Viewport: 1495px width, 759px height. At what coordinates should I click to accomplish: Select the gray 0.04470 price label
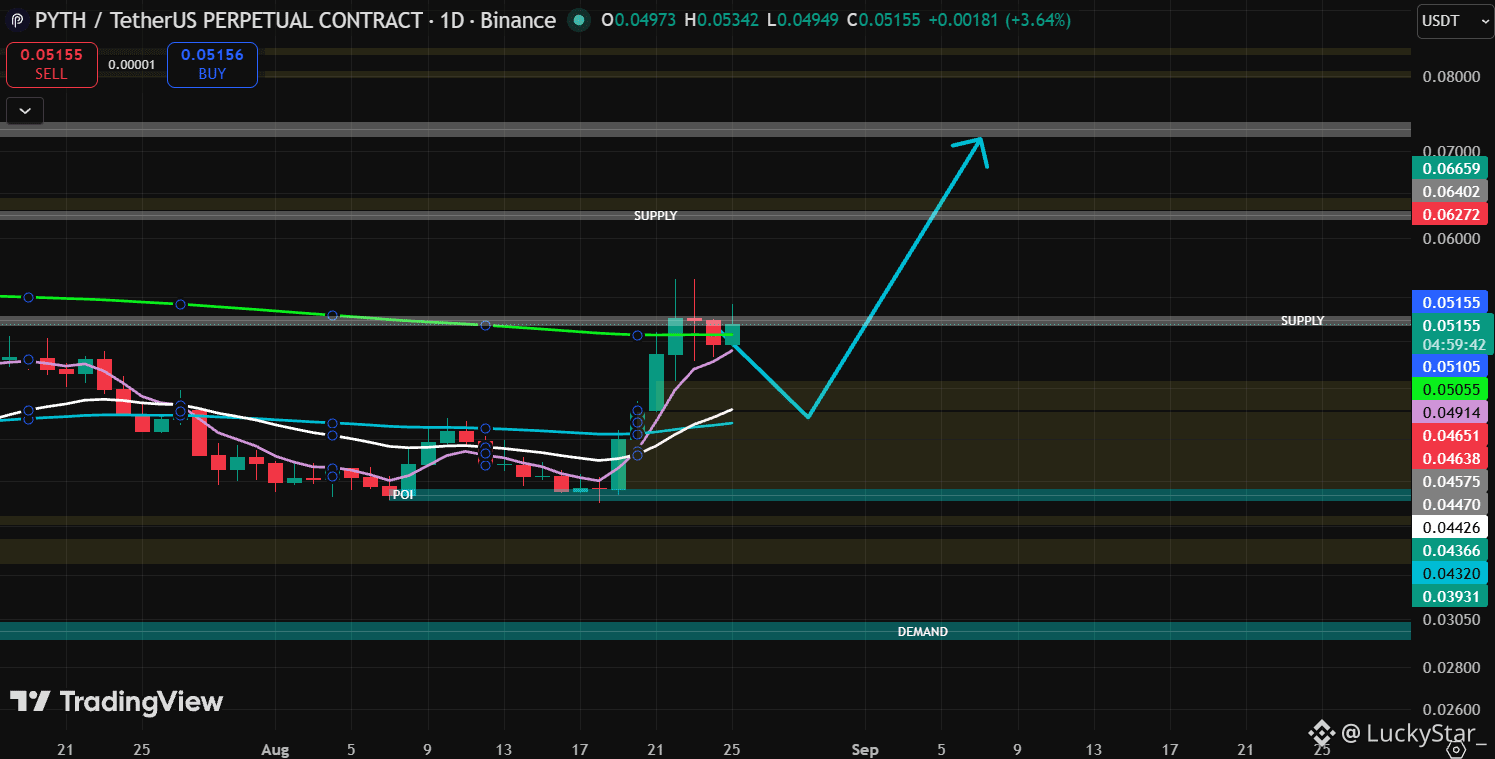(1451, 504)
